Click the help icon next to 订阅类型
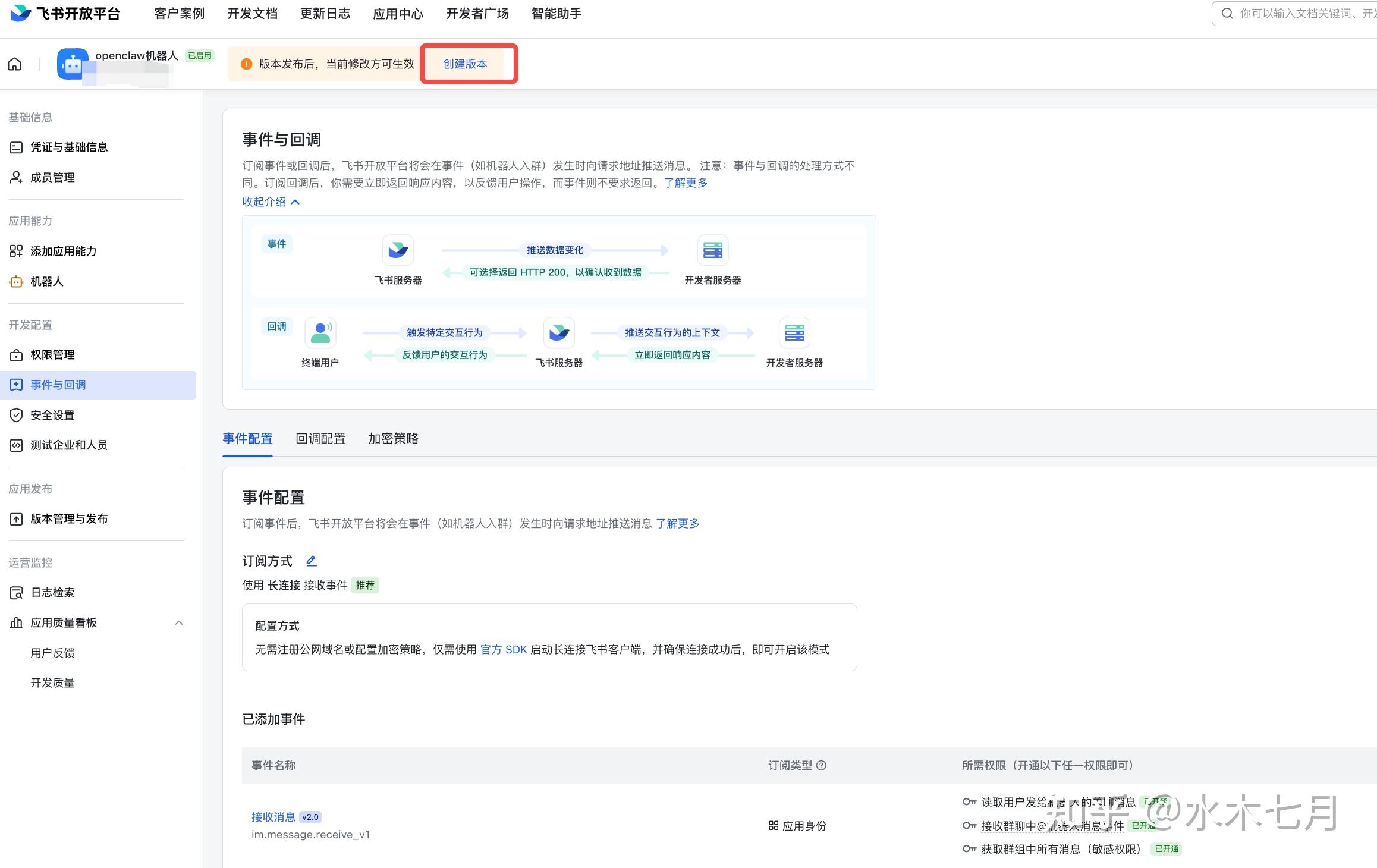Image resolution: width=1377 pixels, height=868 pixels. 821,765
